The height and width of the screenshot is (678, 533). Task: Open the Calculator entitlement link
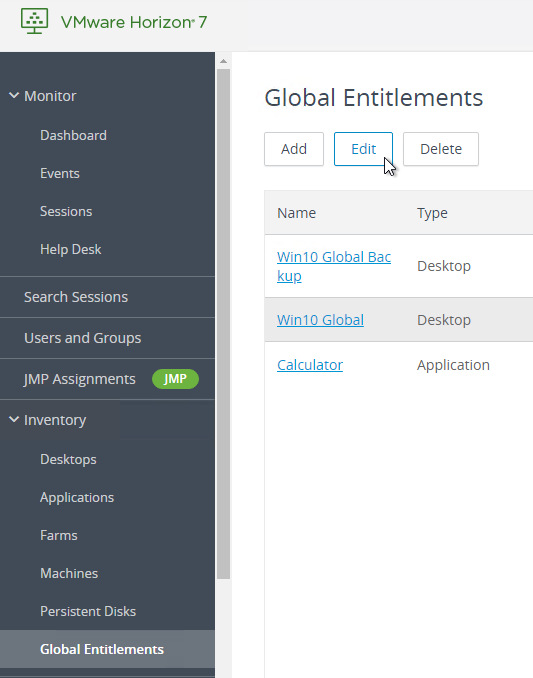coord(310,365)
